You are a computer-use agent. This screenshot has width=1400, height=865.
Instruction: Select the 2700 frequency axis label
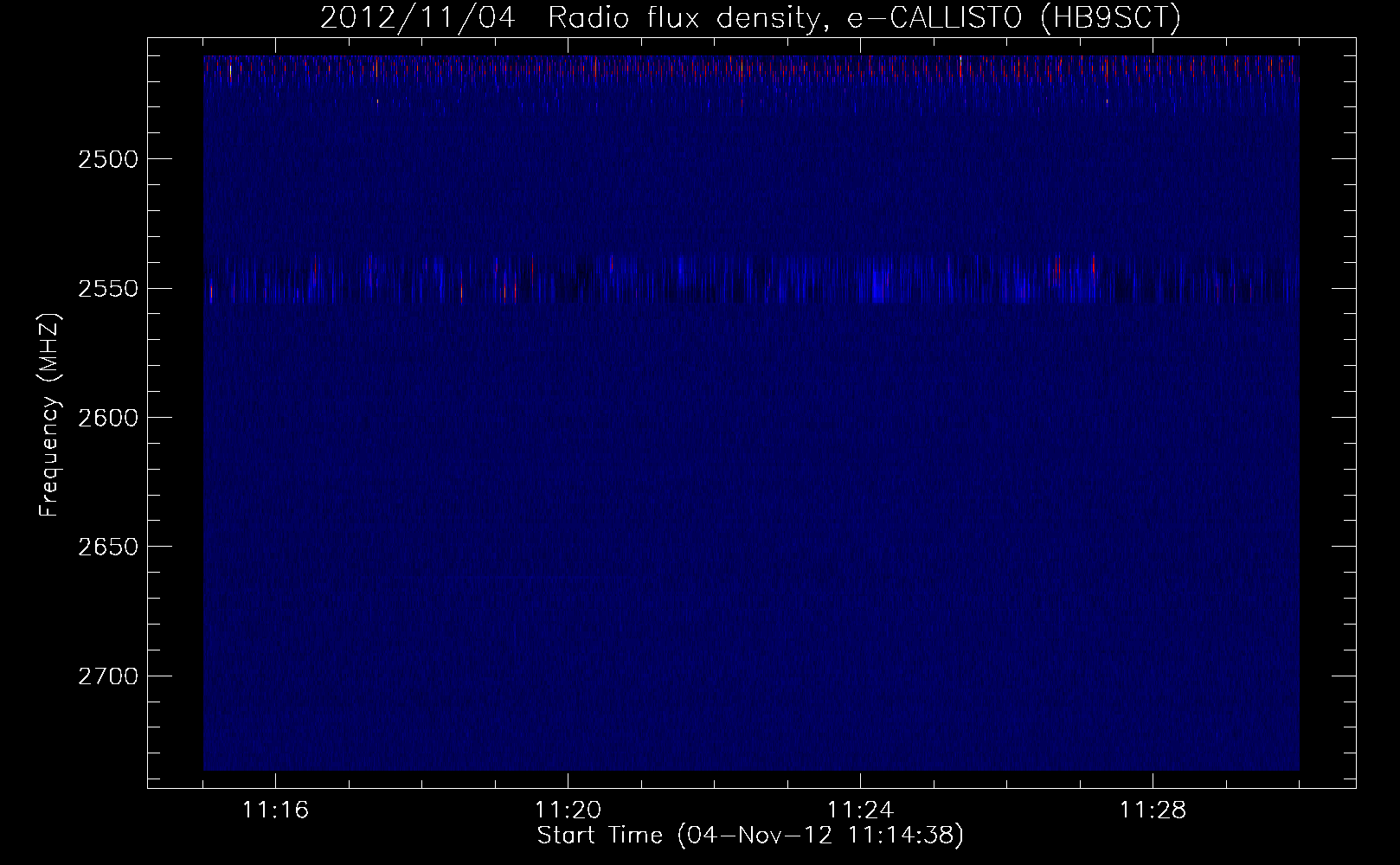pyautogui.click(x=107, y=676)
